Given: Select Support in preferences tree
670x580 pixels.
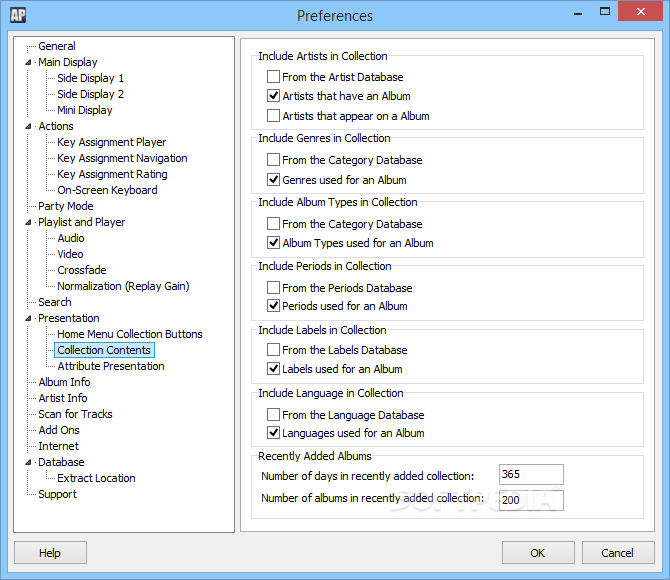Looking at the screenshot, I should click(x=58, y=495).
